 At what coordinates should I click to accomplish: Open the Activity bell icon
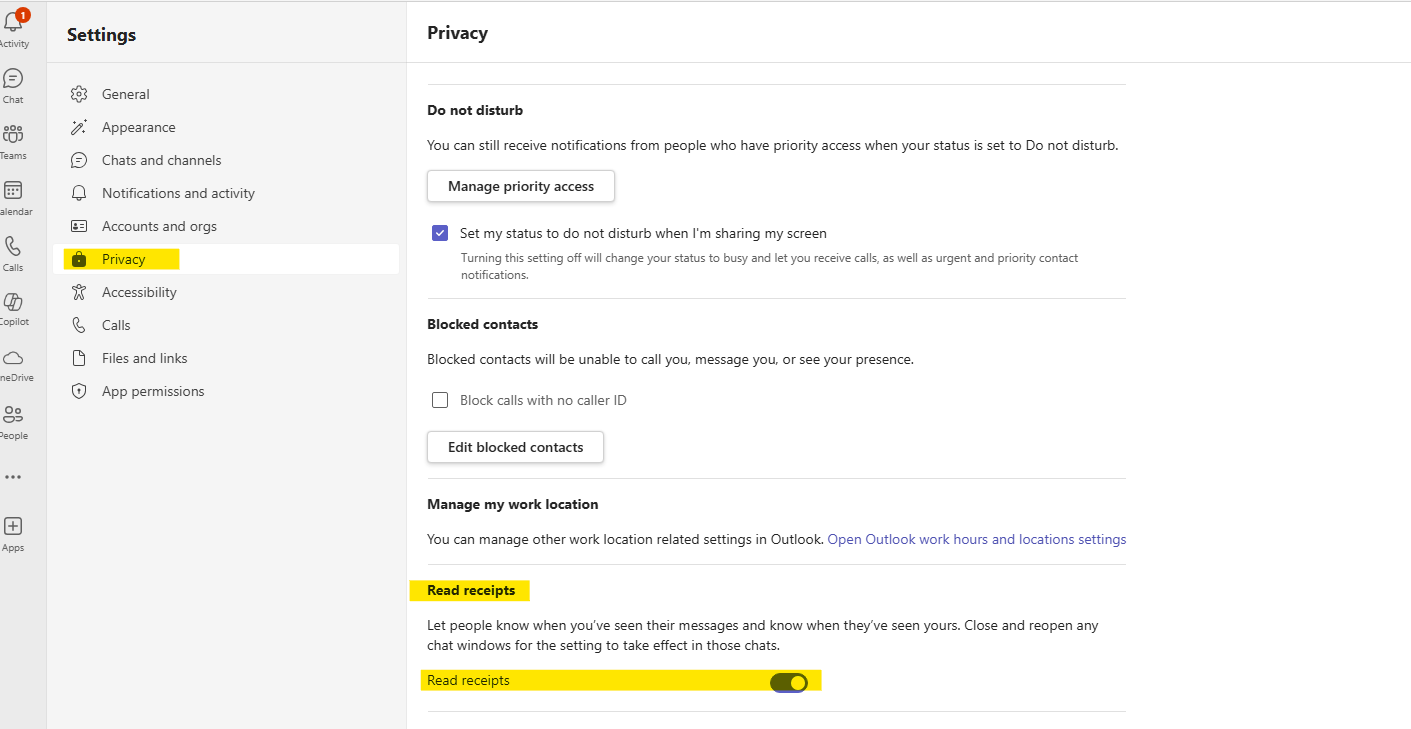[13, 24]
